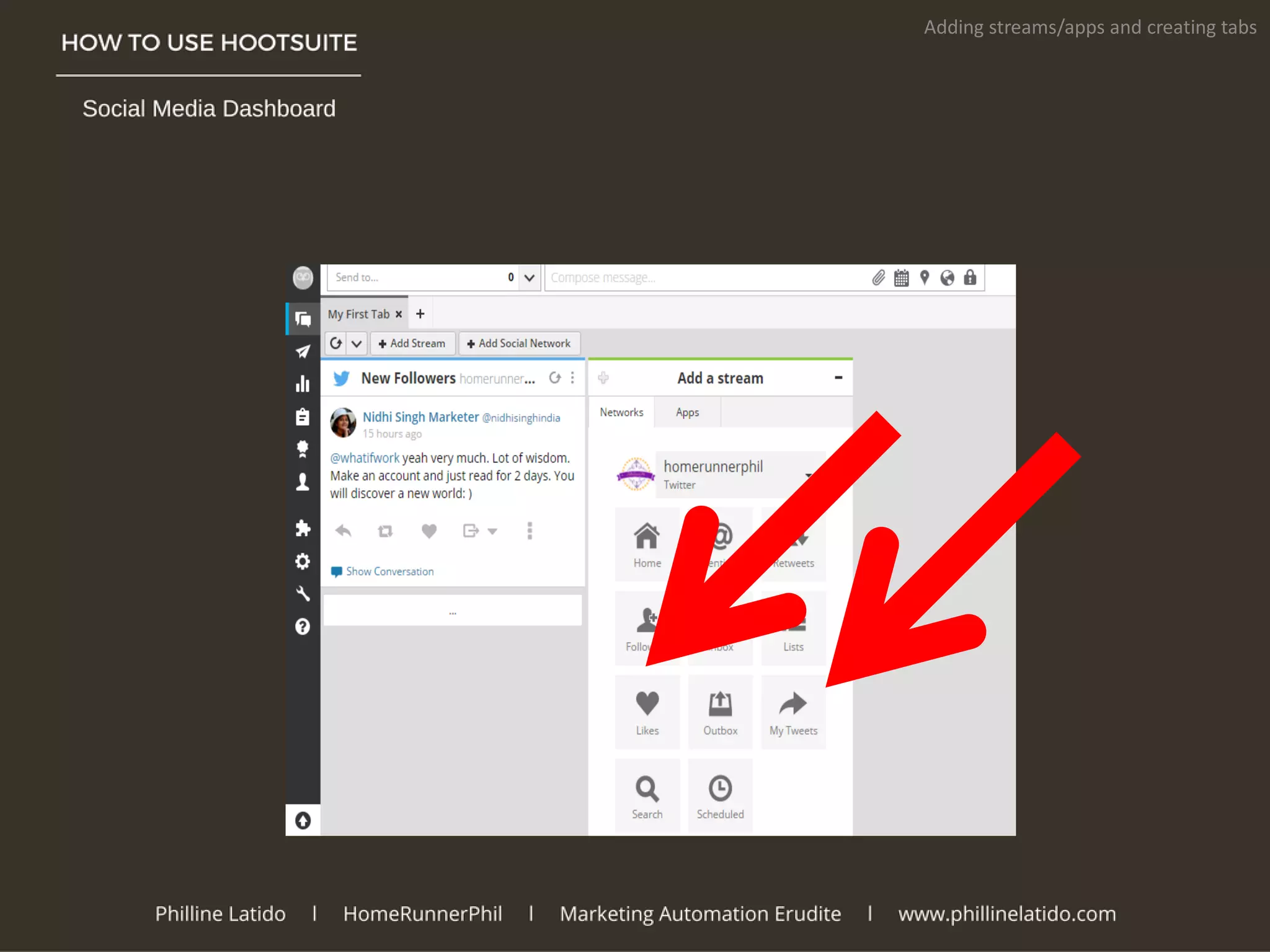Image resolution: width=1270 pixels, height=952 pixels.
Task: Attach a file with the paperclip icon
Action: [878, 278]
